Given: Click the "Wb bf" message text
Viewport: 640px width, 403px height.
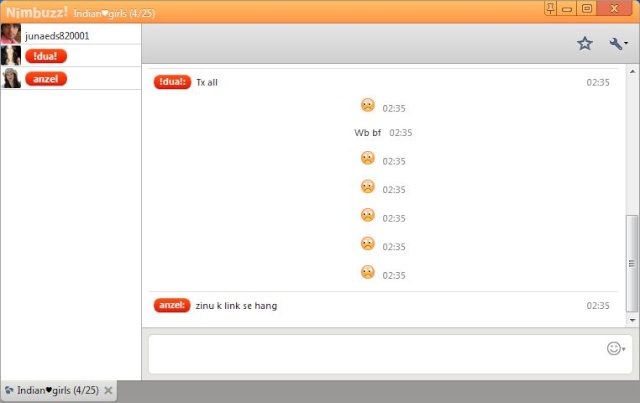Looking at the screenshot, I should point(367,133).
